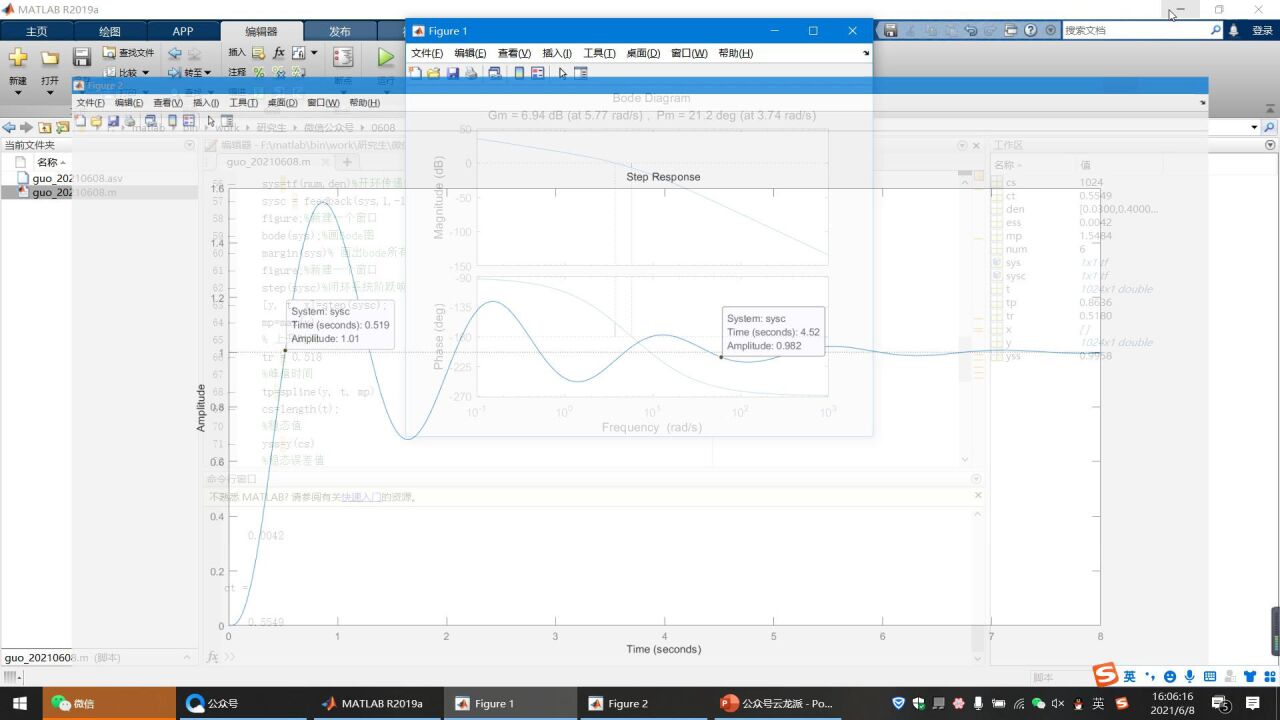Open Window (窗口) menu in Figure 2
1280x720 pixels.
tap(323, 103)
